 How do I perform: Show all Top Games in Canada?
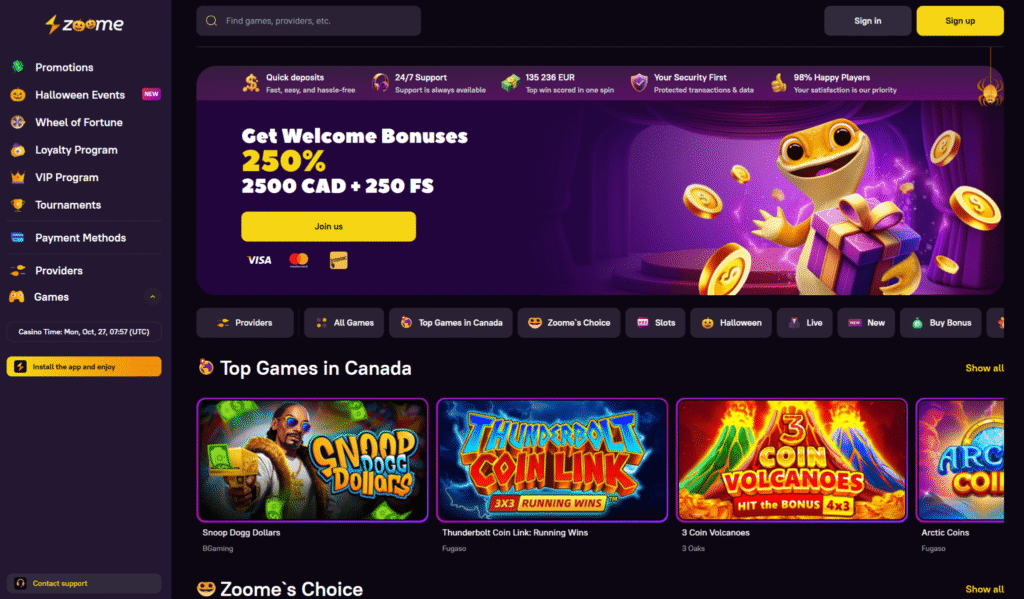click(984, 368)
